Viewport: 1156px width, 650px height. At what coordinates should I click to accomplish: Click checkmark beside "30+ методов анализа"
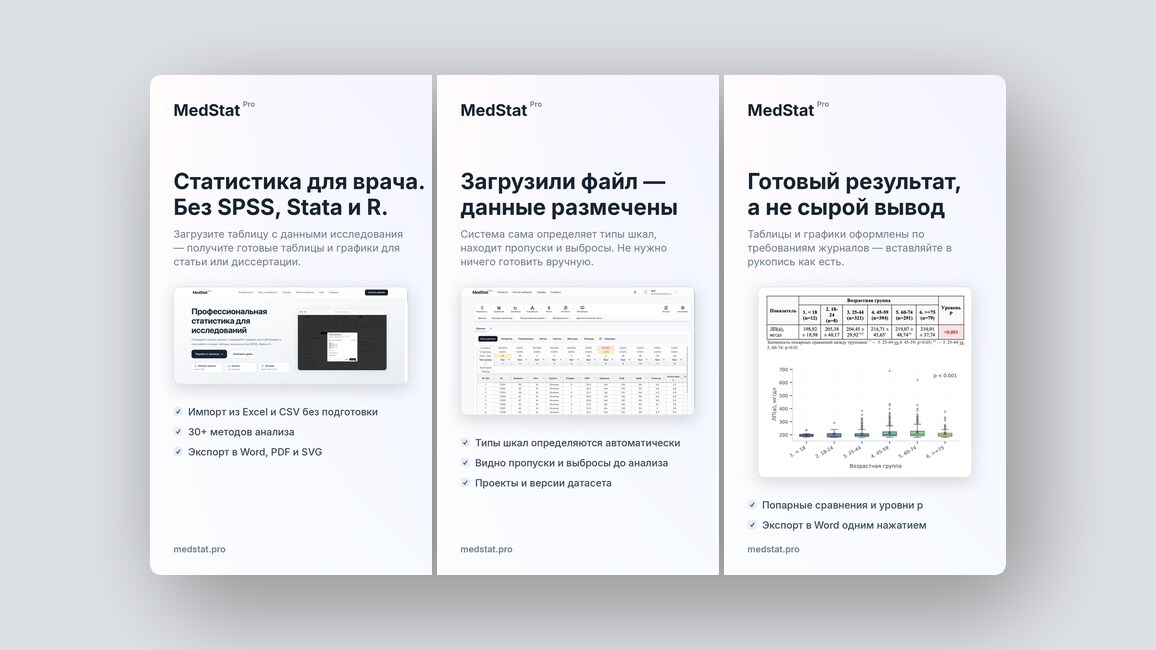point(178,431)
